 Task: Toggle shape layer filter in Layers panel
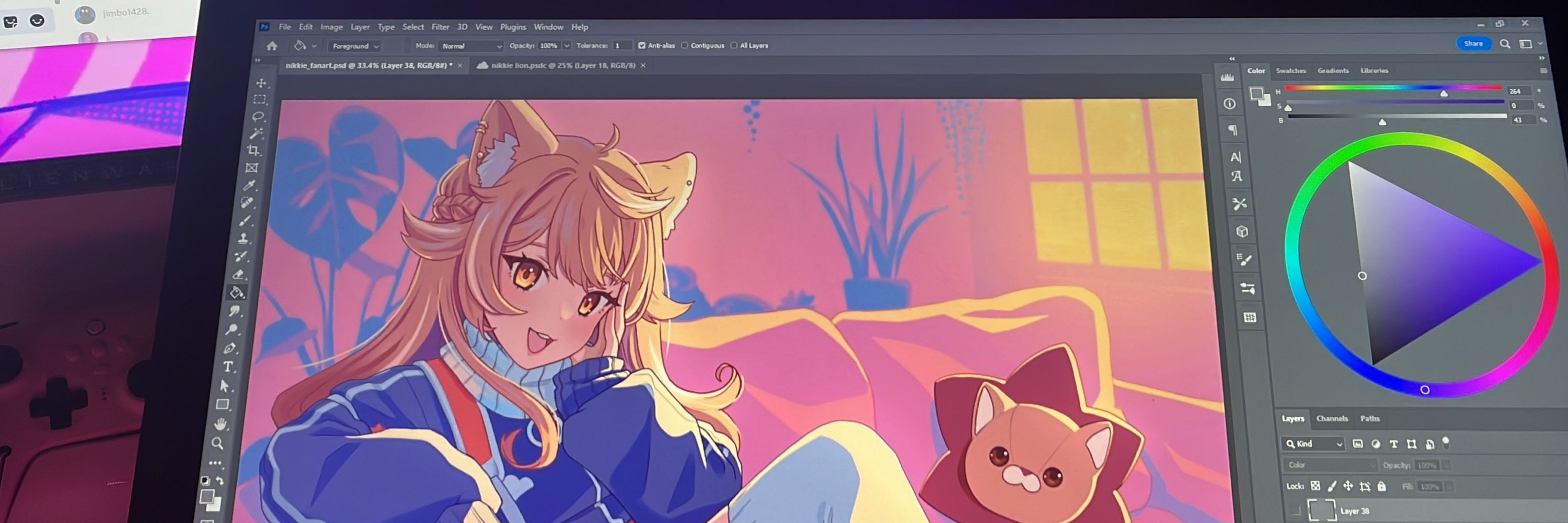(1412, 445)
